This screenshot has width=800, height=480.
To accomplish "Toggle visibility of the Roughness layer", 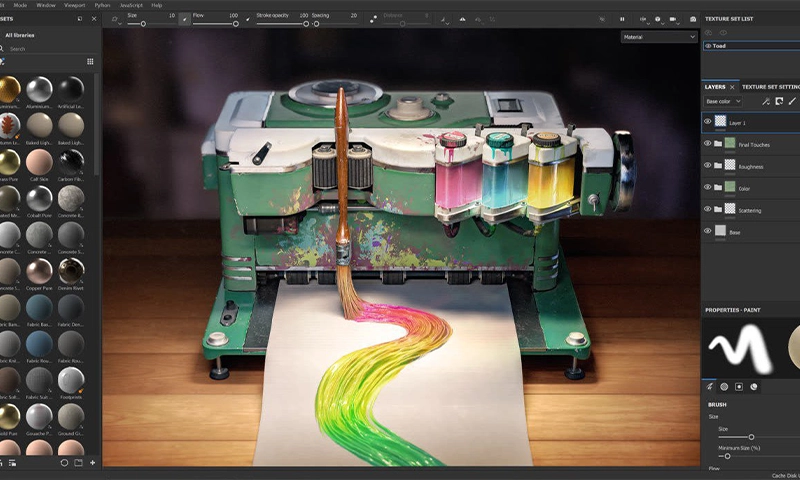I will 708,165.
